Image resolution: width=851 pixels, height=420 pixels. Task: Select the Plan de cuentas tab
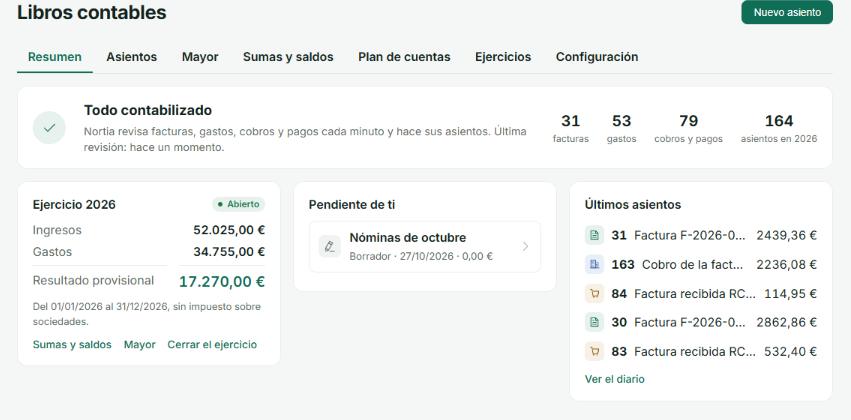404,57
